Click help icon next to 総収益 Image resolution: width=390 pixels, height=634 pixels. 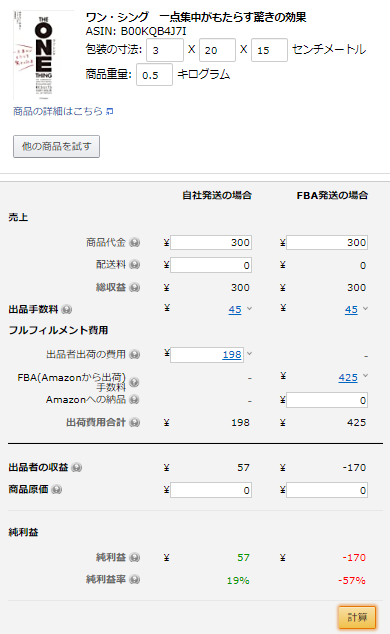pyautogui.click(x=135, y=287)
